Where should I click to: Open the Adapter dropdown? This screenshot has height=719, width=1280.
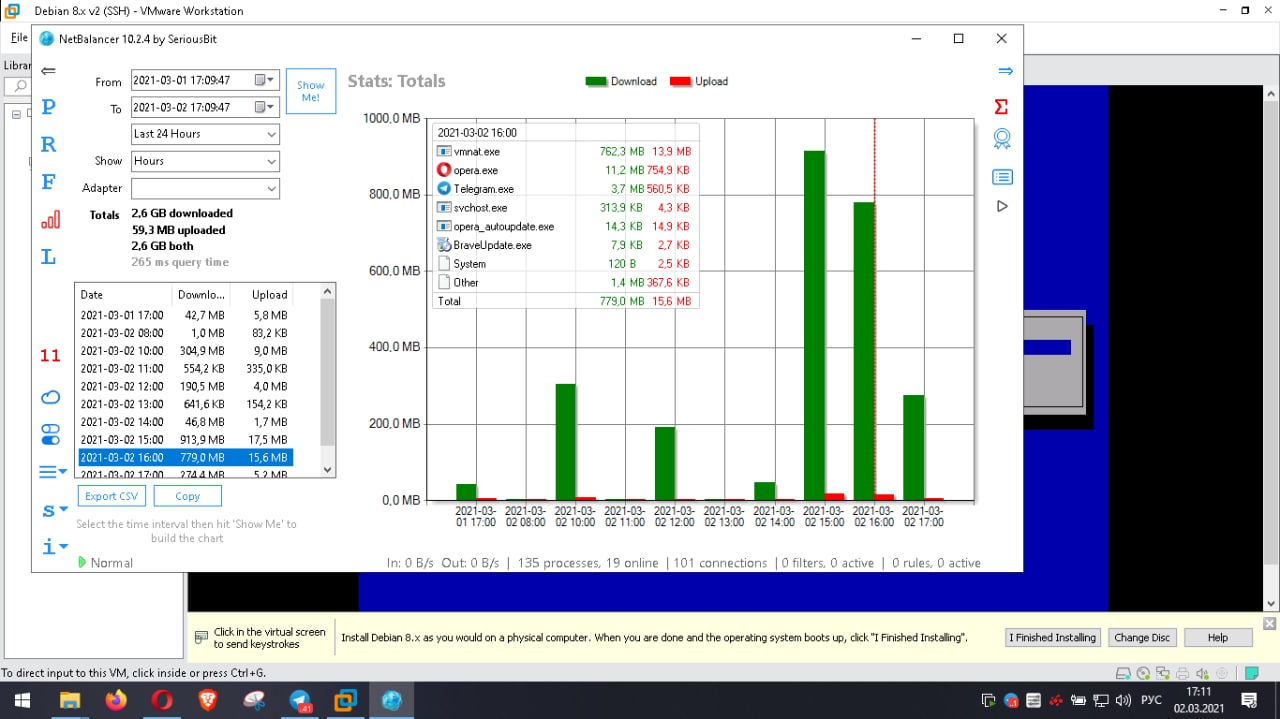205,188
